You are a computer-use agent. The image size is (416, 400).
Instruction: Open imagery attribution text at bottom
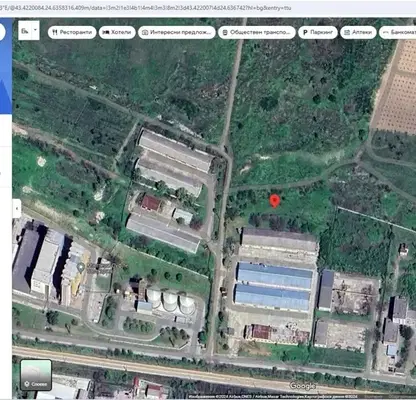[273, 397]
